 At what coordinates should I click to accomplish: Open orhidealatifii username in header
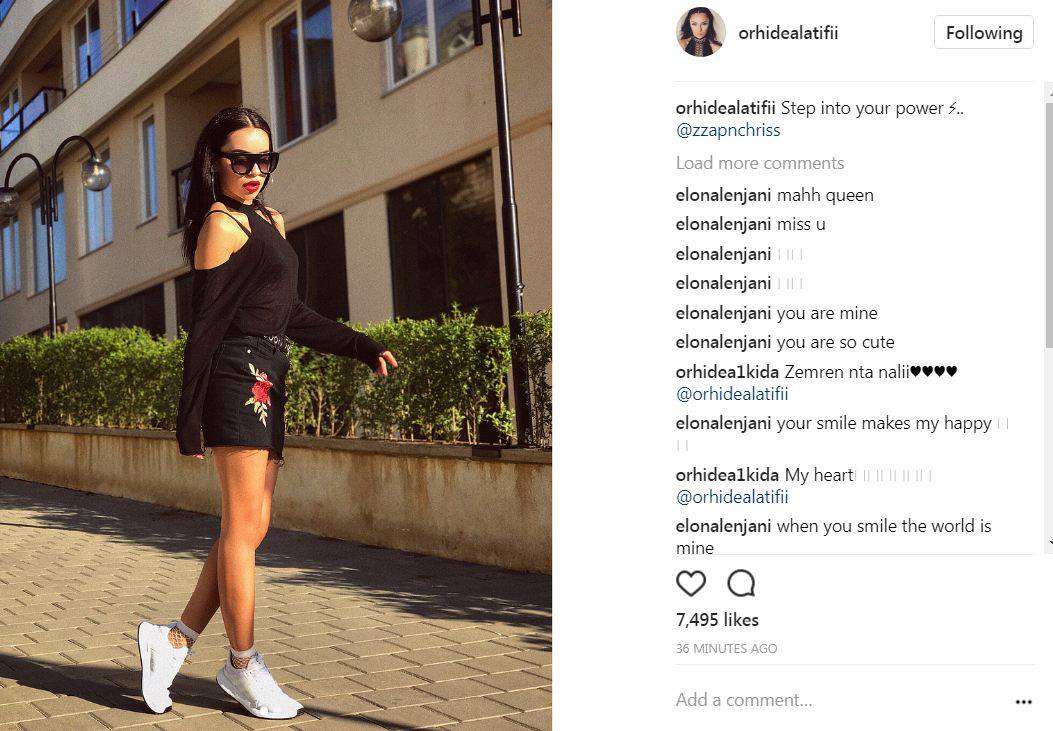(788, 33)
